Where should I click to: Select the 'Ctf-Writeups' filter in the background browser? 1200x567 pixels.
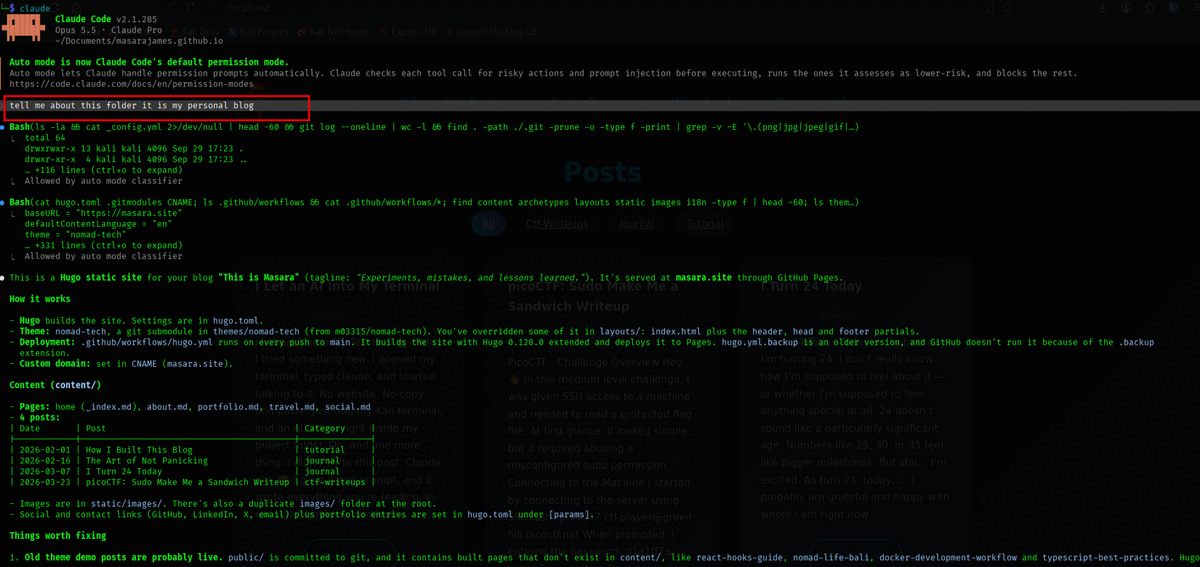pos(558,225)
